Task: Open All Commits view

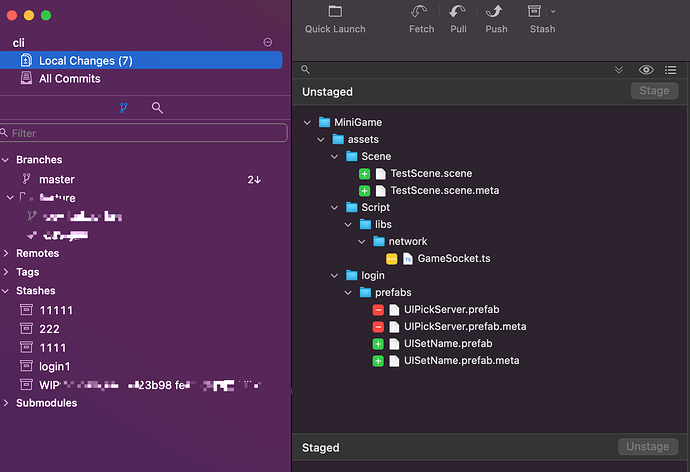Action: [x=69, y=79]
